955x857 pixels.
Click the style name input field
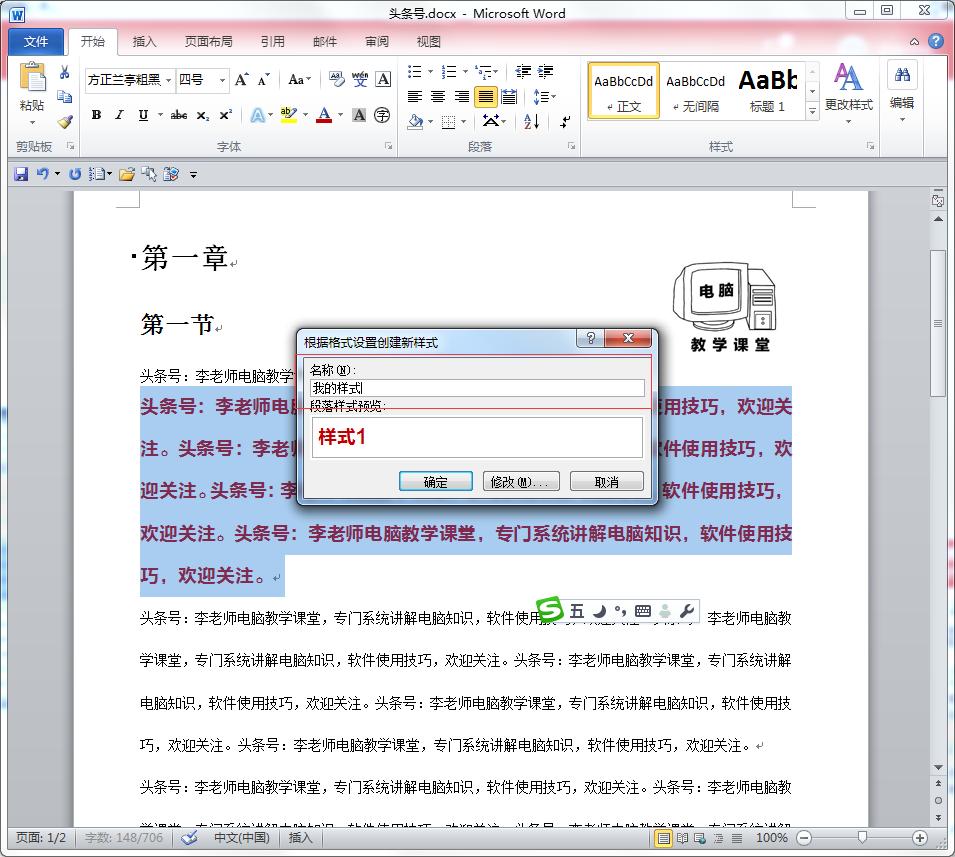tap(477, 387)
